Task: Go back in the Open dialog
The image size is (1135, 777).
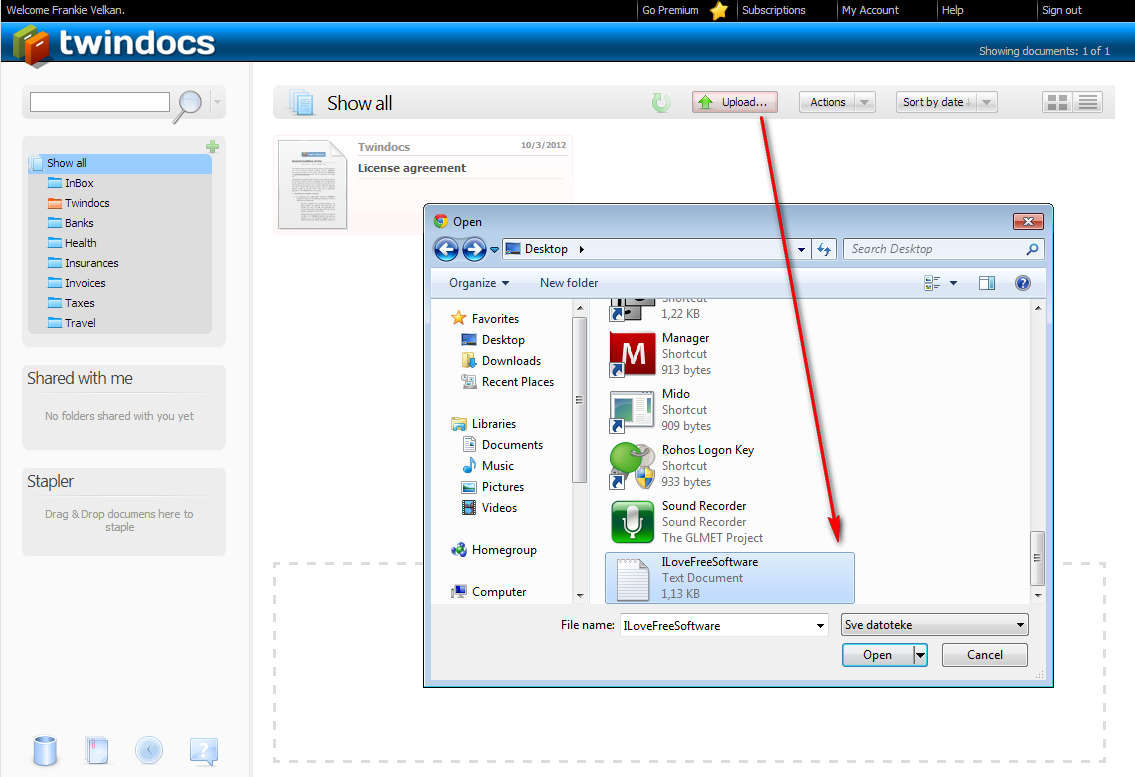Action: coord(447,250)
